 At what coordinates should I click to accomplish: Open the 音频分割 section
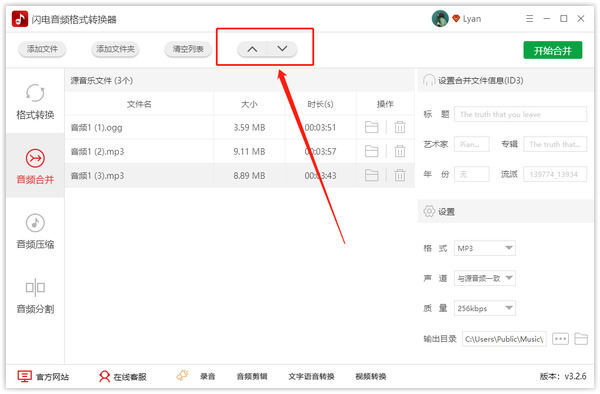pos(35,295)
